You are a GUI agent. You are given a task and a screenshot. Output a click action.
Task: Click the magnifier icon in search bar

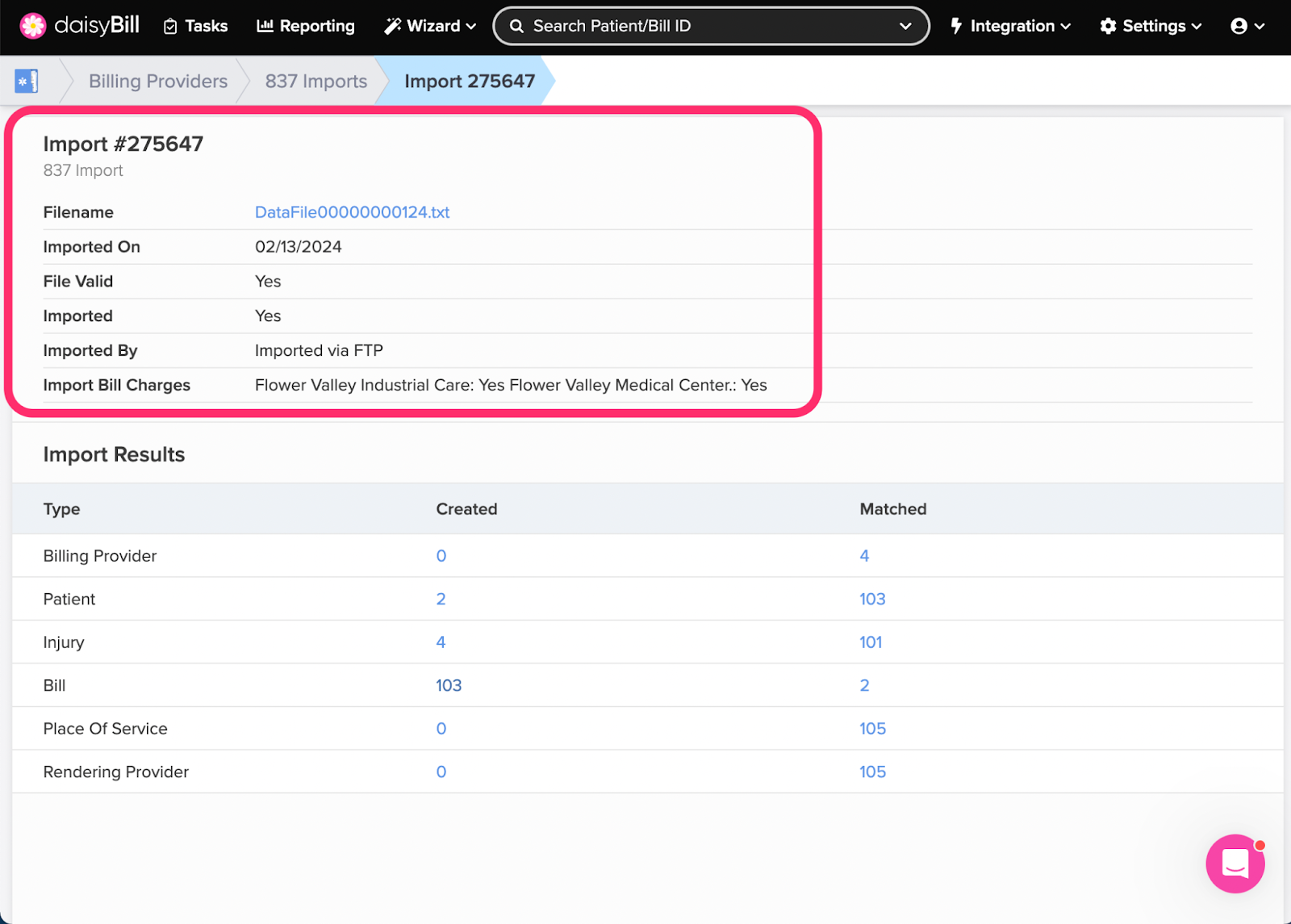[x=516, y=26]
